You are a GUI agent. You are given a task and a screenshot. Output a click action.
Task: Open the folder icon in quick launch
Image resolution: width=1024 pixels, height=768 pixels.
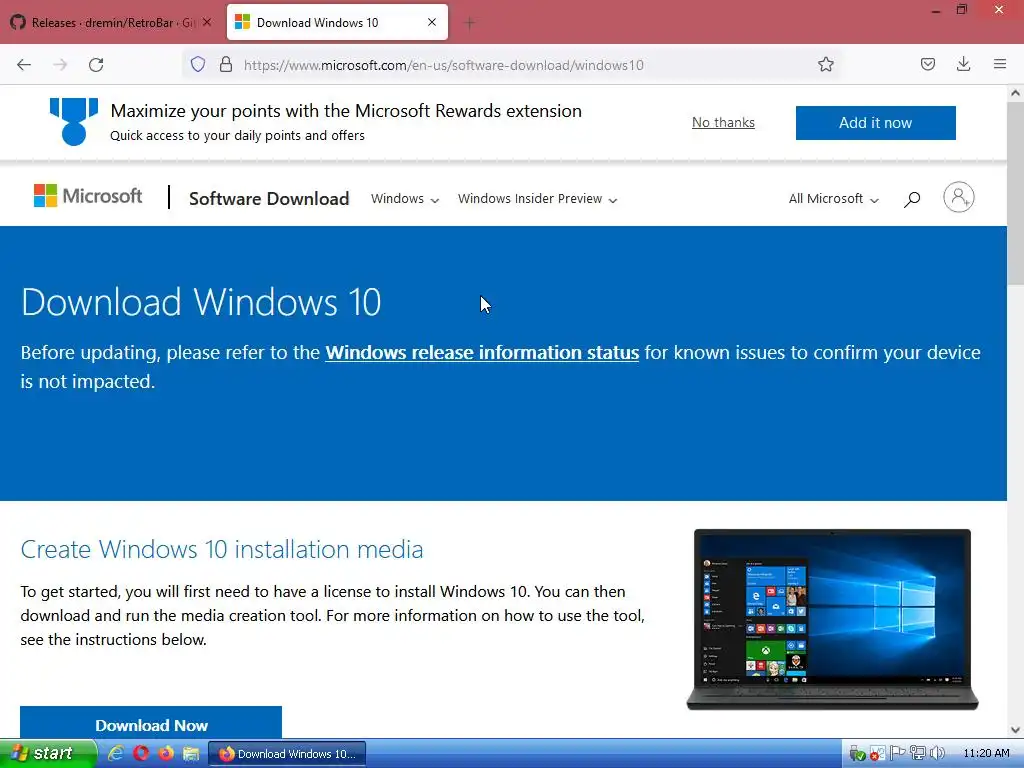click(x=191, y=754)
